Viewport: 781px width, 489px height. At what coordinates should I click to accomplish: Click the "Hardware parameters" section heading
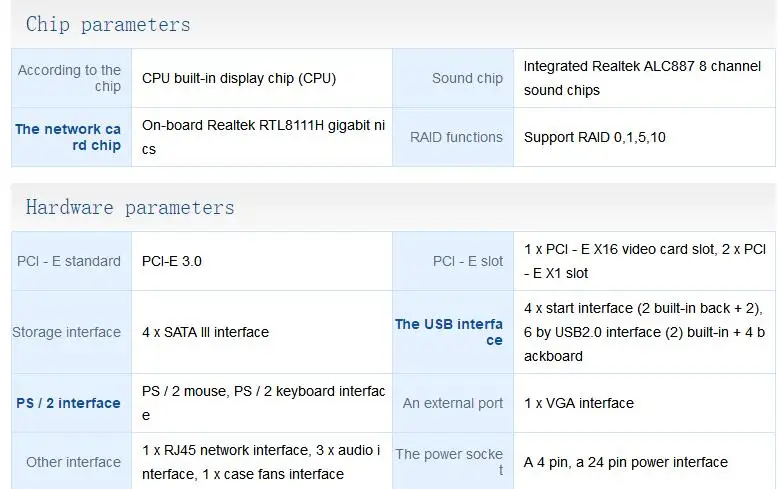pyautogui.click(x=130, y=208)
